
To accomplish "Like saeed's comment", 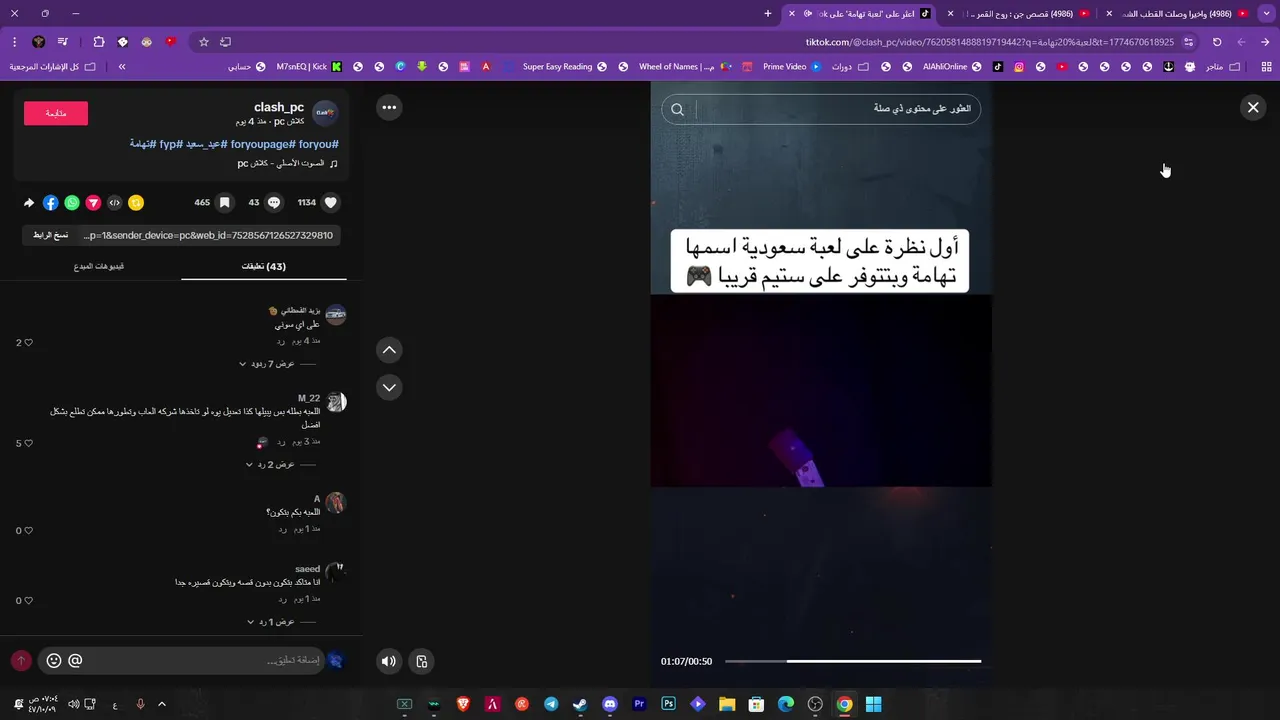I will coord(28,600).
